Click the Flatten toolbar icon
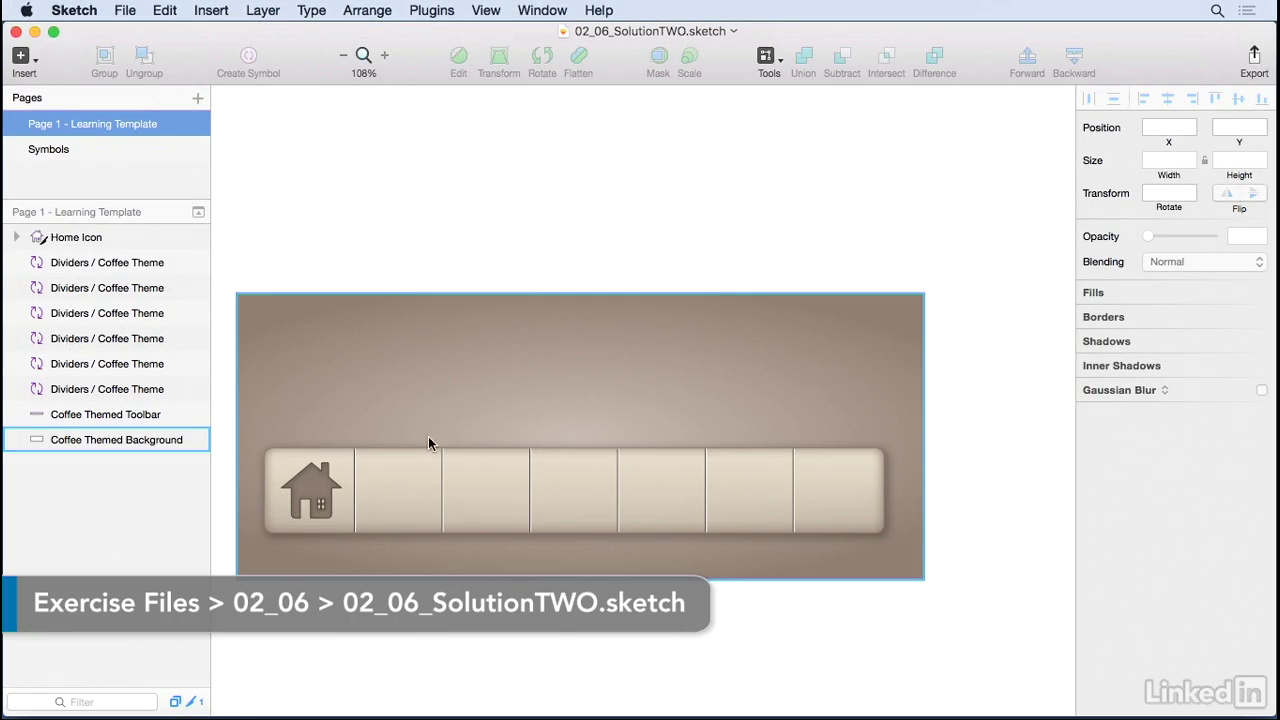Viewport: 1280px width, 720px height. (579, 56)
